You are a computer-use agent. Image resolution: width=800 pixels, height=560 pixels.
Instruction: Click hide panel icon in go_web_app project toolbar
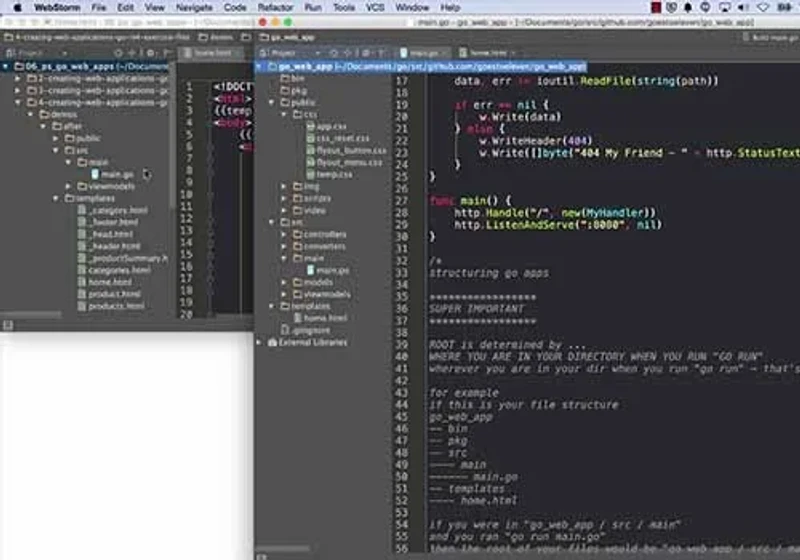point(381,53)
